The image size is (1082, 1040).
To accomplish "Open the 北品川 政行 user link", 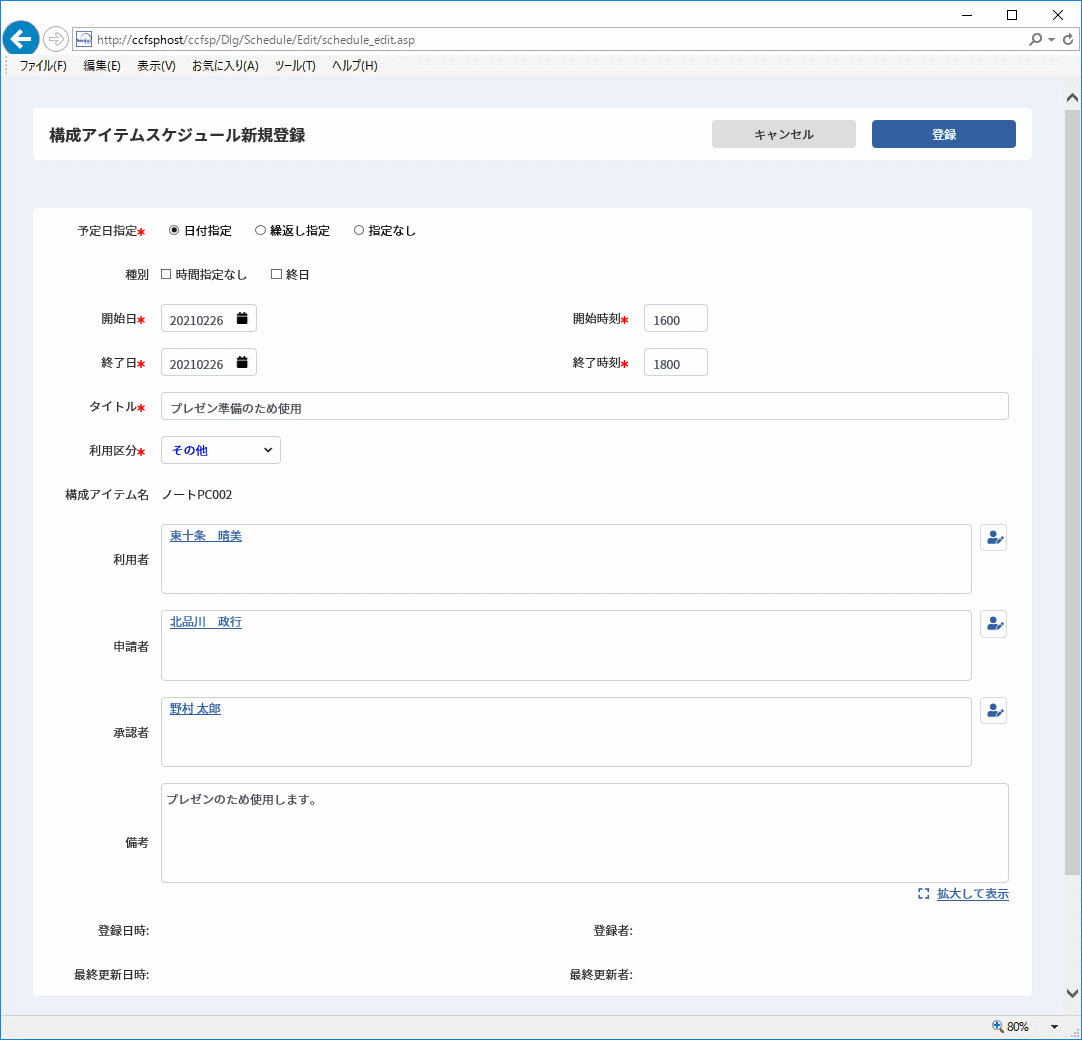I will (206, 622).
